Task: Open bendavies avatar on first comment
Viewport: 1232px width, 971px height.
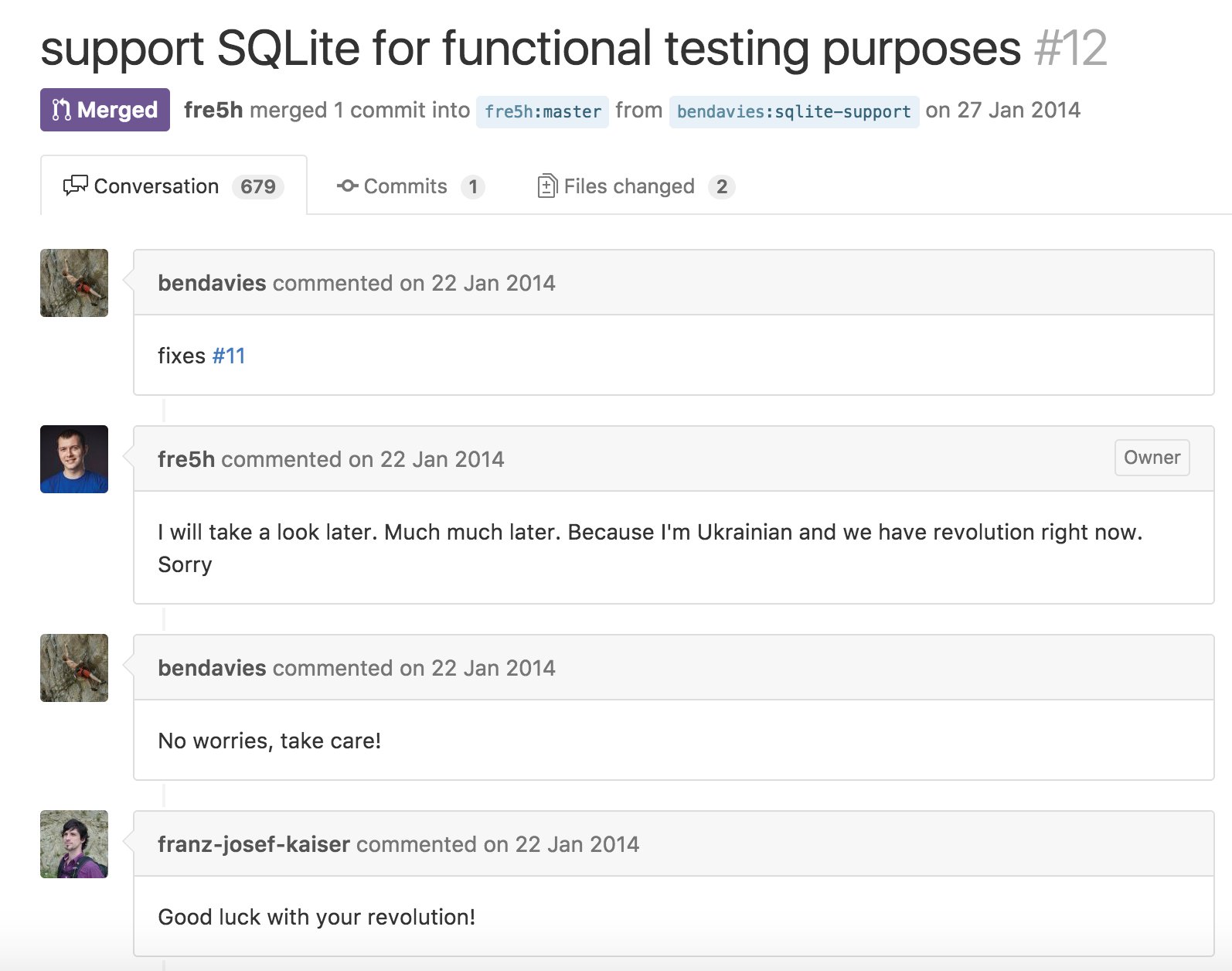Action: [74, 283]
